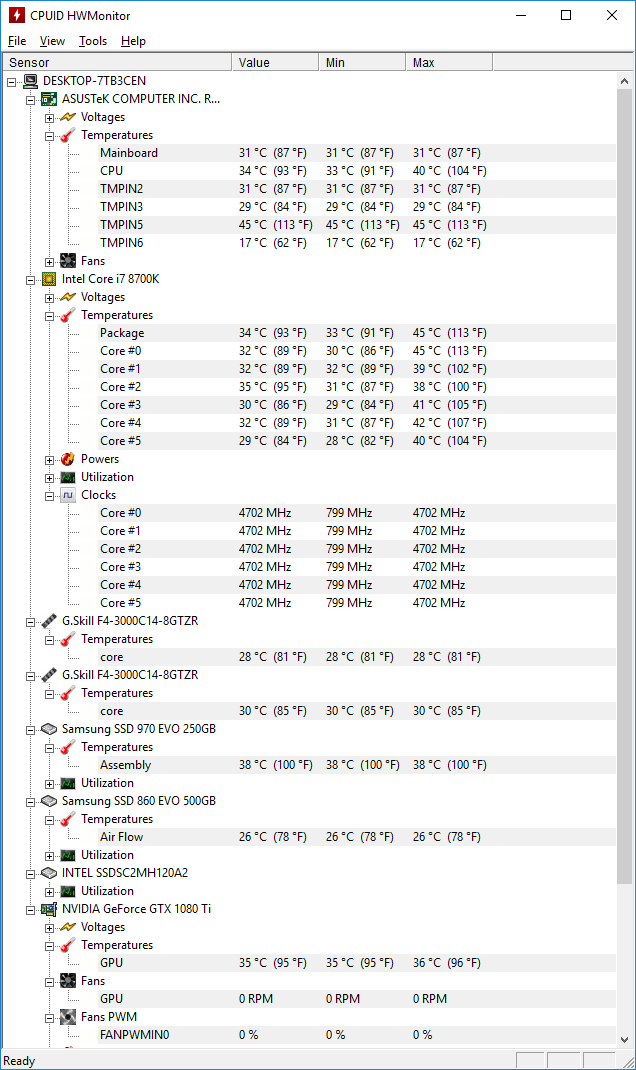This screenshot has width=636, height=1070.
Task: Expand the NVIDIA Voltages node
Action: 50,929
